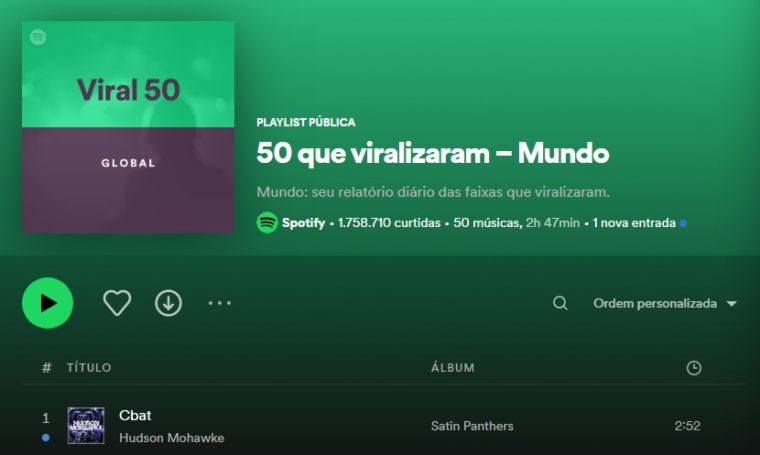The width and height of the screenshot is (760, 455).
Task: Download the playlist with the arrow icon
Action: point(168,303)
